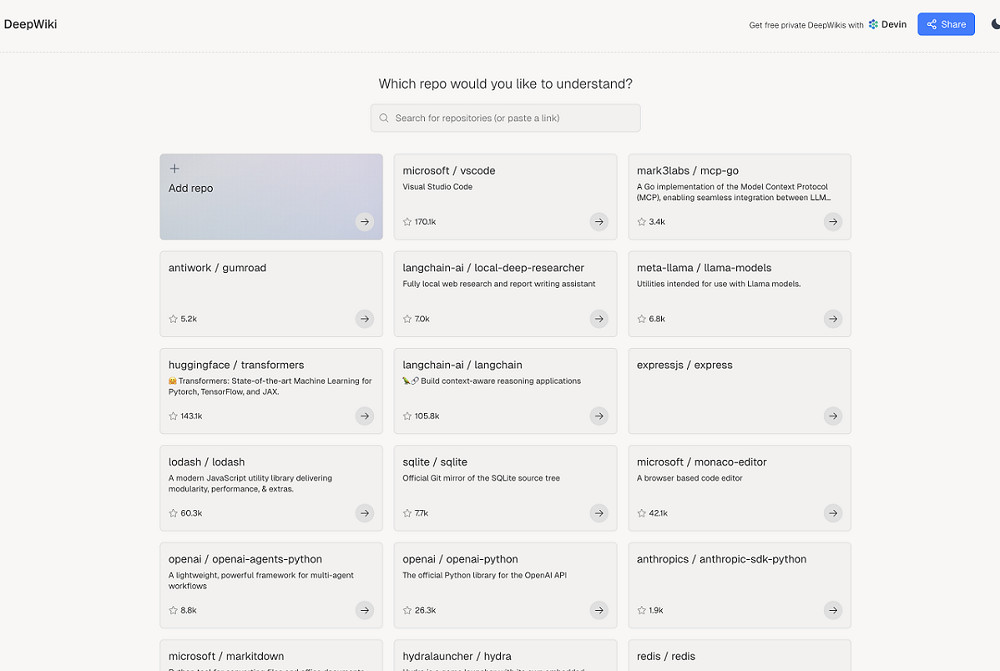The height and width of the screenshot is (671, 1000).
Task: Click the arrow on sqlite / sqlite card
Action: [598, 513]
